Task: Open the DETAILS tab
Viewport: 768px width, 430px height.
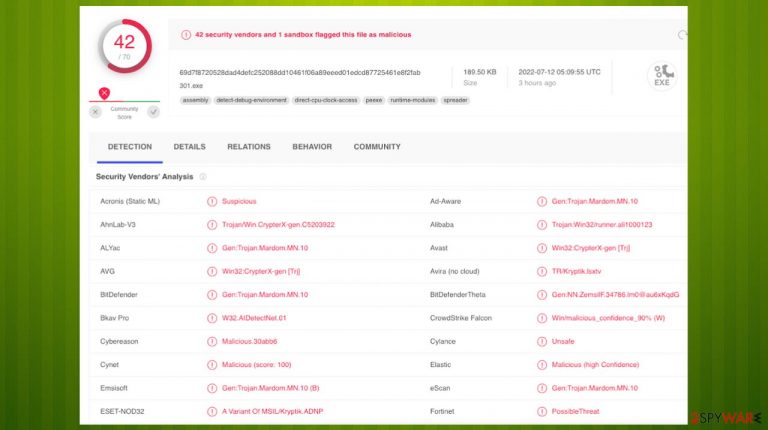Action: point(190,146)
